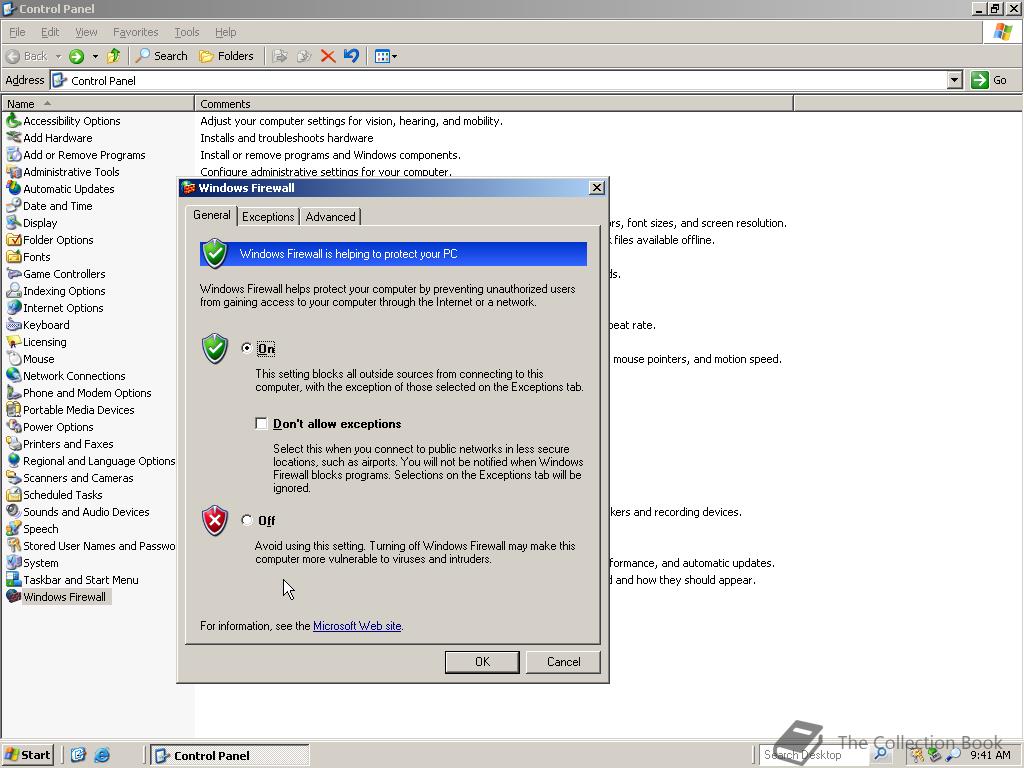1024x768 pixels.
Task: Click the Folders toolbar button
Action: (x=226, y=56)
